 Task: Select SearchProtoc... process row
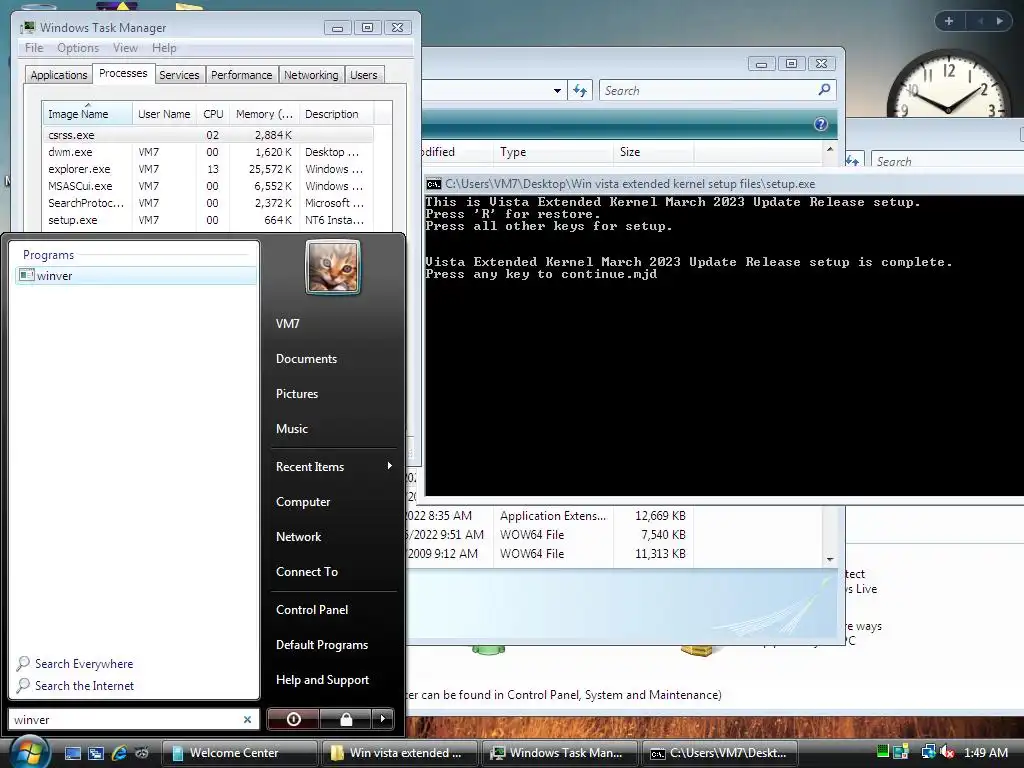click(208, 203)
